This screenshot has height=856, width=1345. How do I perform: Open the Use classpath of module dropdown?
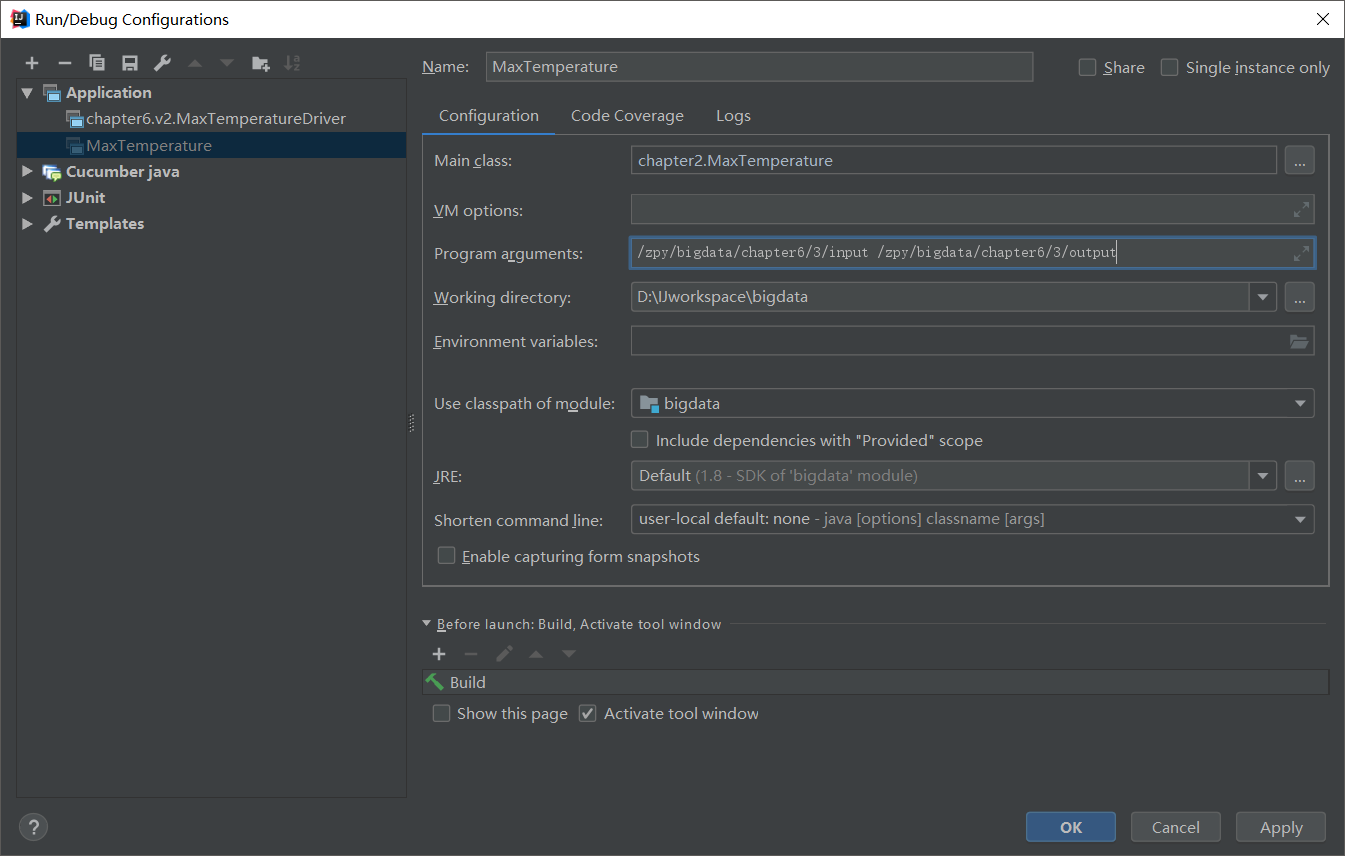(x=1300, y=403)
